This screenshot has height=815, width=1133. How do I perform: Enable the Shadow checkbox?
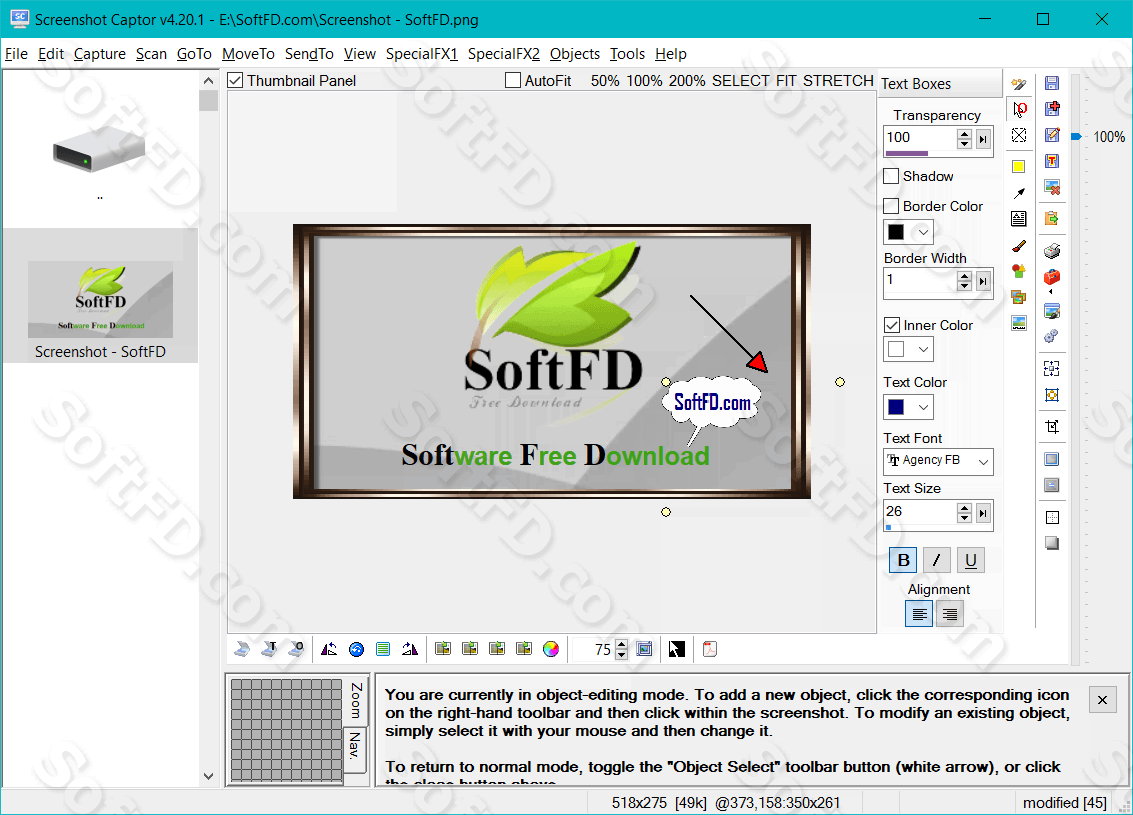(892, 176)
